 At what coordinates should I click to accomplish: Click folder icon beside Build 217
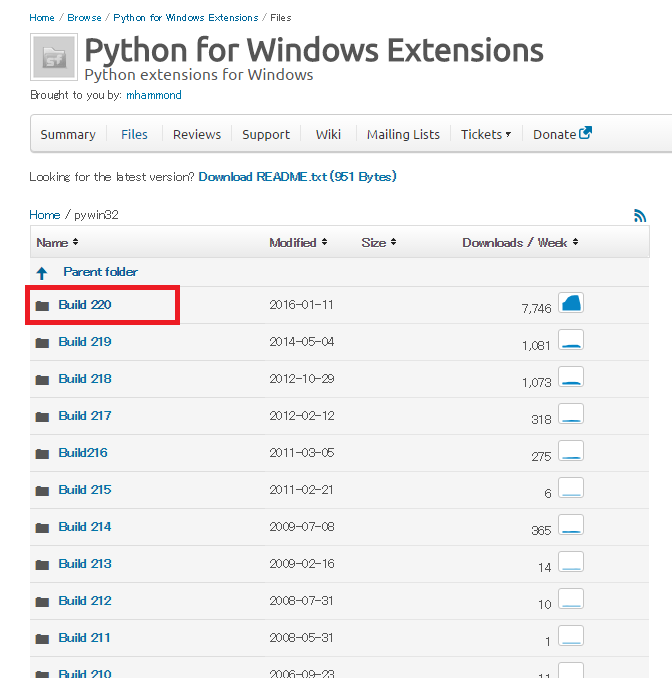point(42,417)
